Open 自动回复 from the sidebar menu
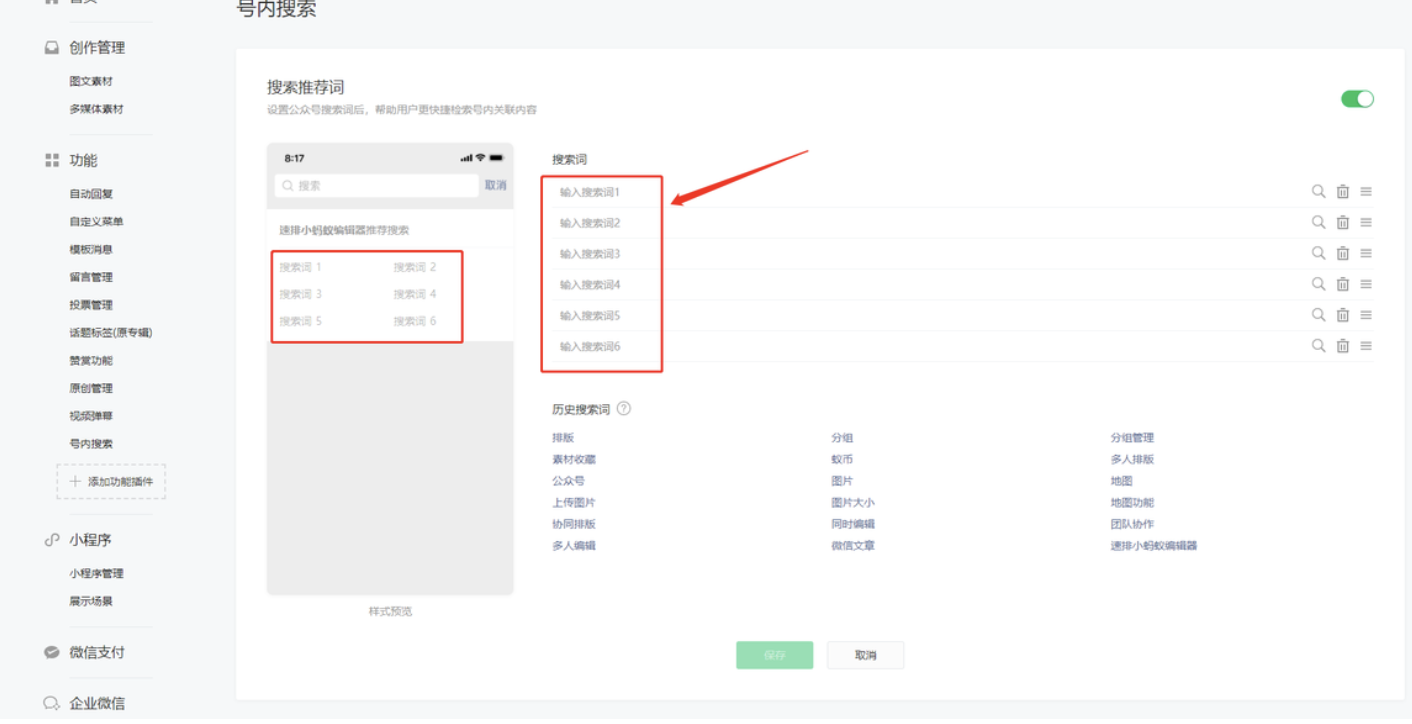The image size is (1412, 724). point(90,193)
